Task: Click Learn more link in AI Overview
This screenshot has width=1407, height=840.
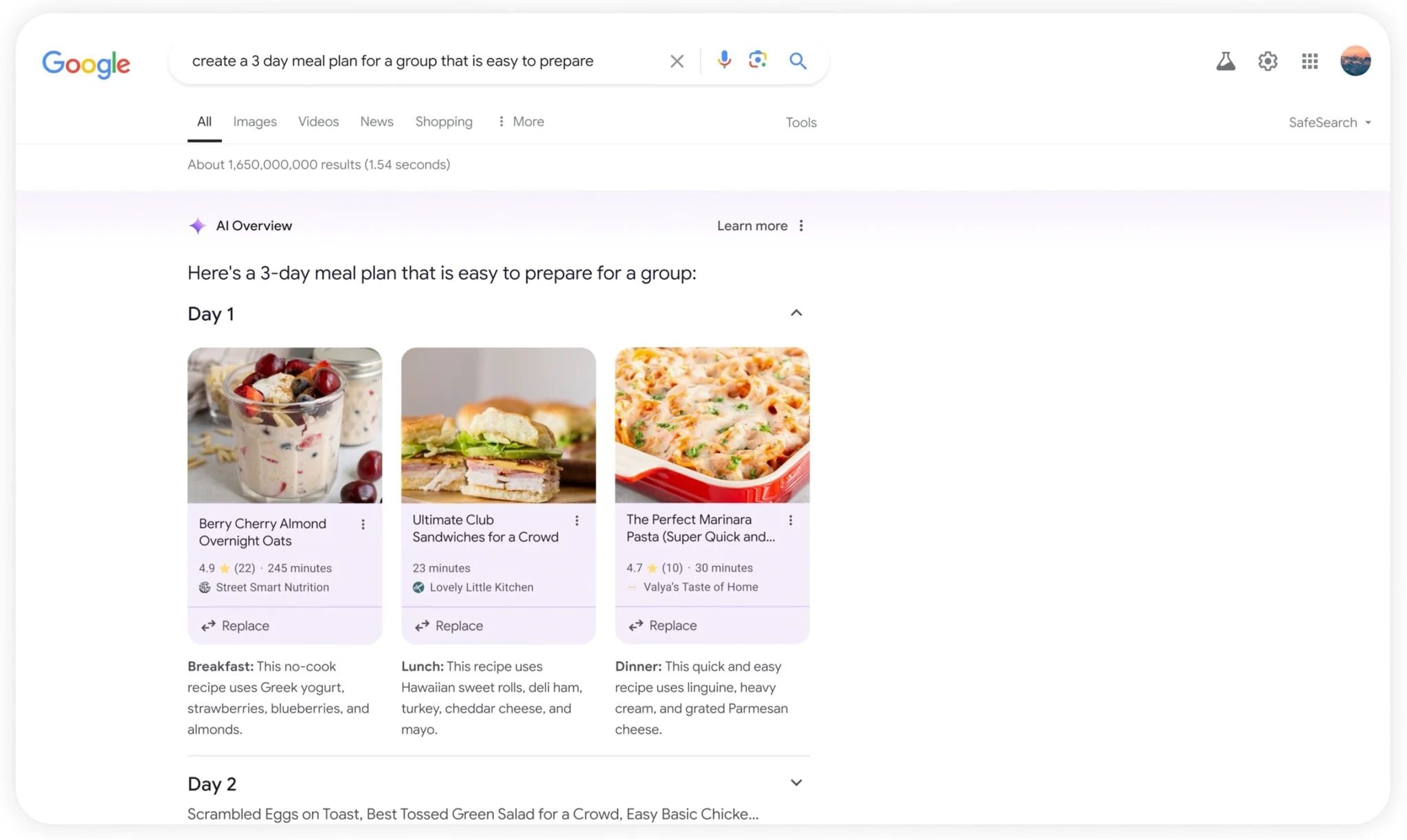Action: tap(750, 225)
